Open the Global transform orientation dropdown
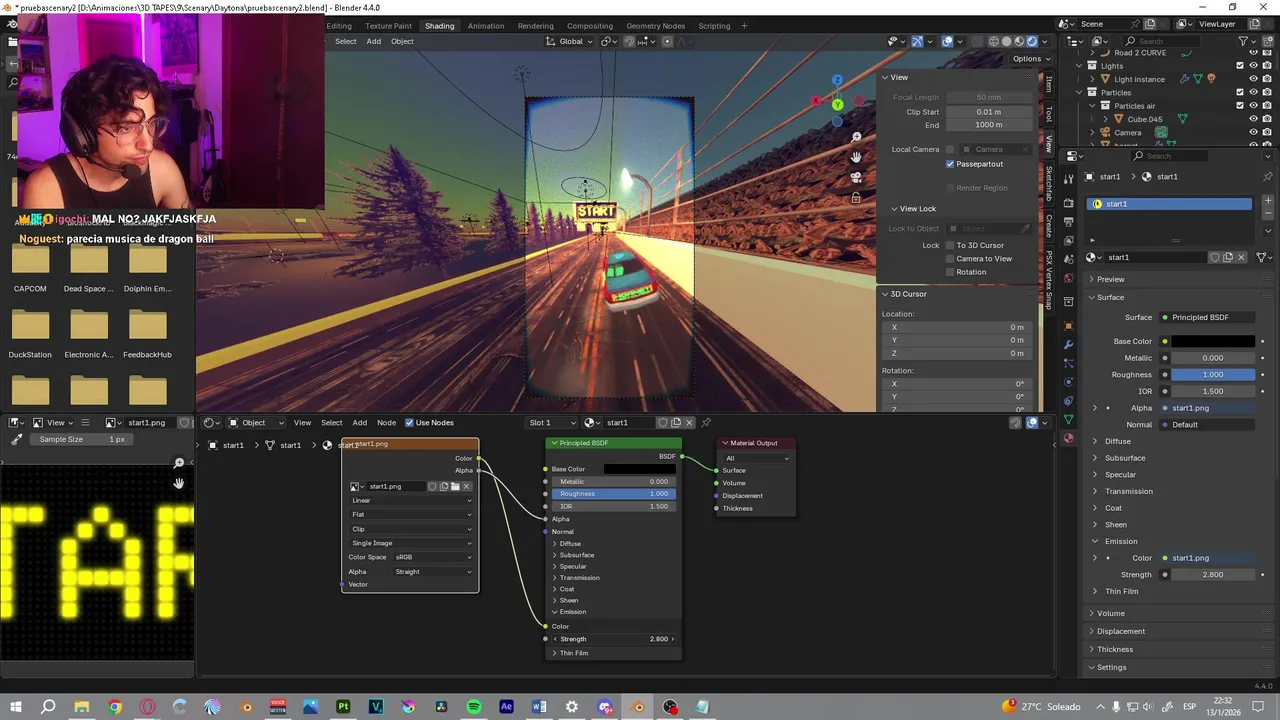1280x720 pixels. (x=570, y=41)
